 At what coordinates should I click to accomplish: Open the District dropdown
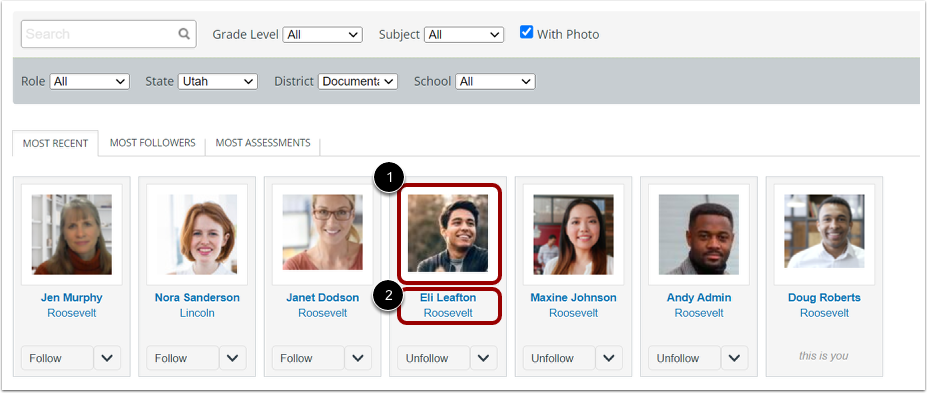point(358,82)
